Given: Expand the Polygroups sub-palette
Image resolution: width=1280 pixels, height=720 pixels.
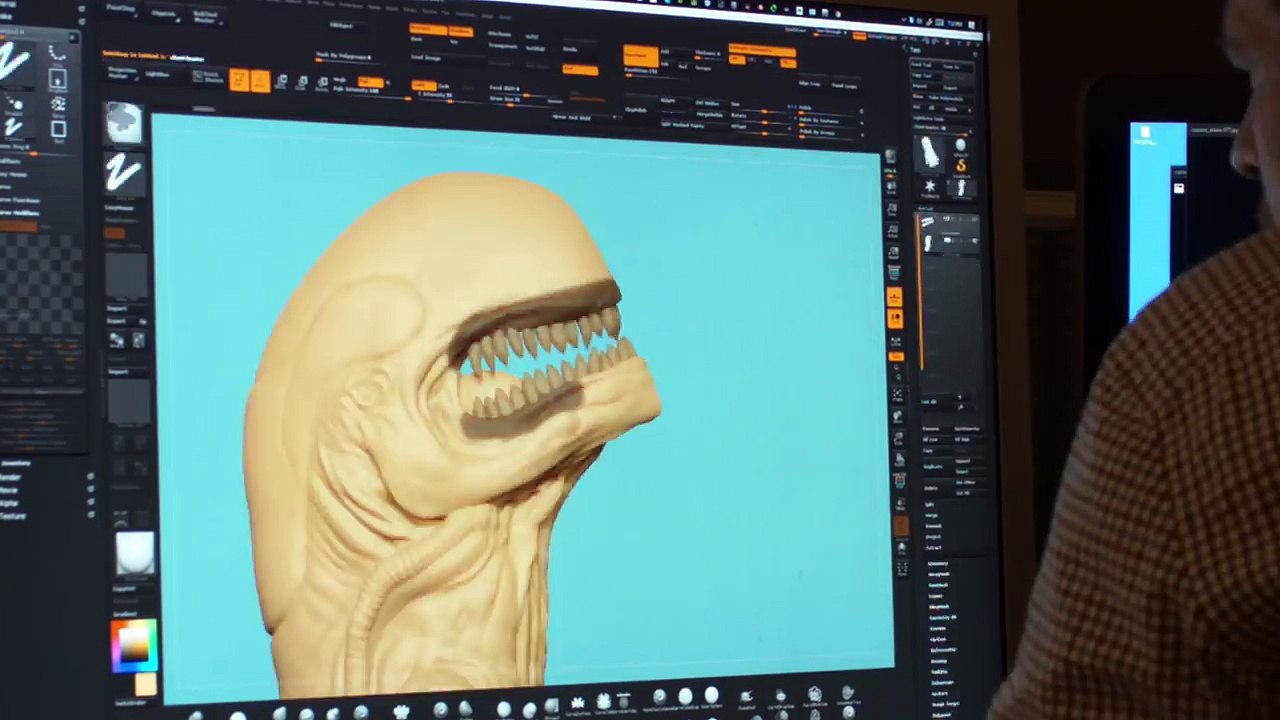Looking at the screenshot, I should pos(941,682).
